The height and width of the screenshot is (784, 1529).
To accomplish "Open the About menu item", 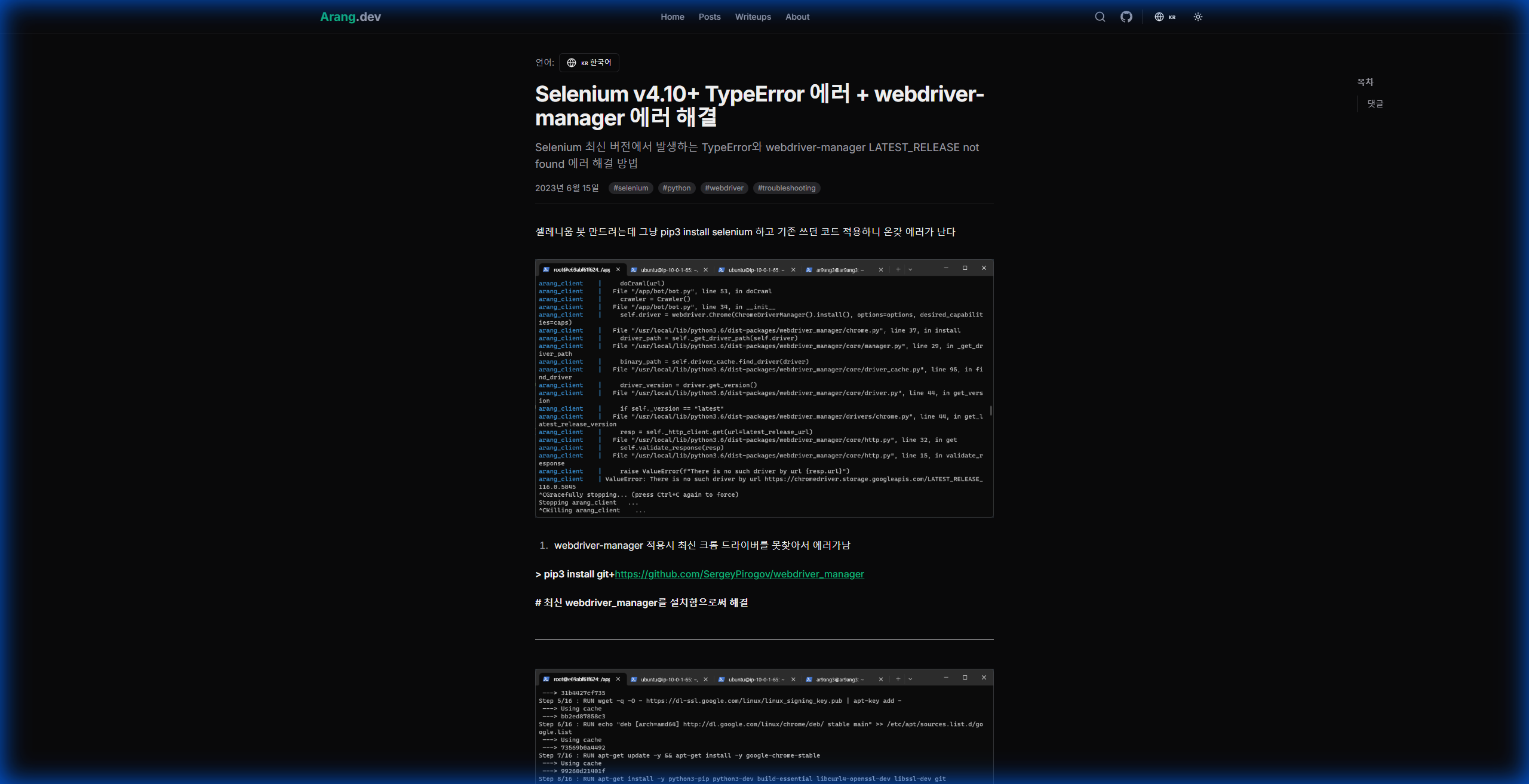I will click(x=797, y=17).
